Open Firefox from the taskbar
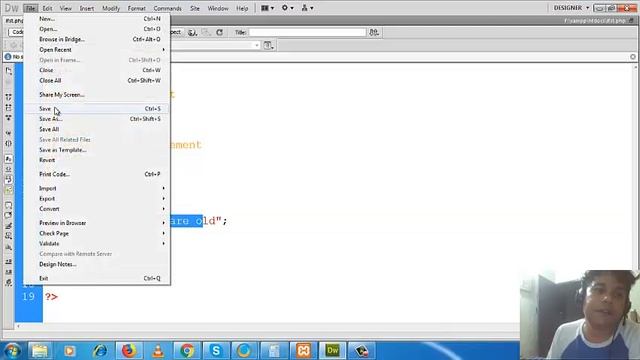The image size is (640, 360). click(129, 351)
